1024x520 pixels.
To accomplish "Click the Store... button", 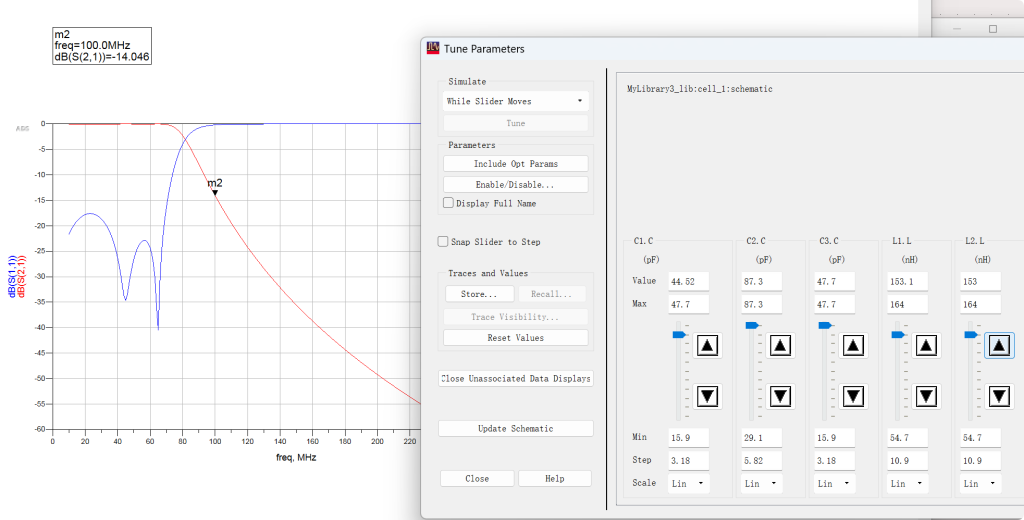I will tap(479, 294).
